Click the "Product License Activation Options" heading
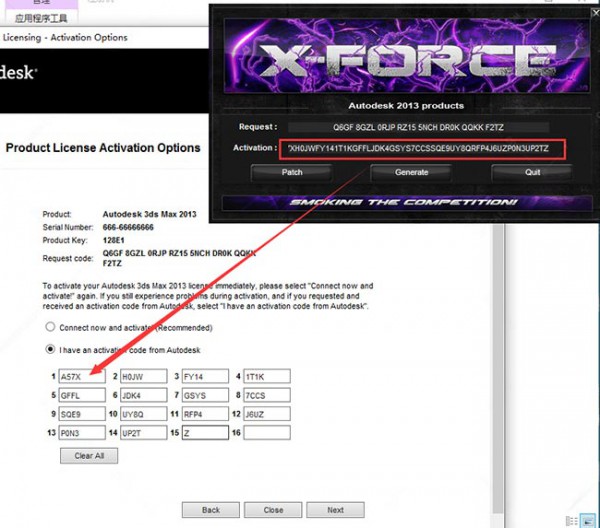The height and width of the screenshot is (528, 600). 103,148
